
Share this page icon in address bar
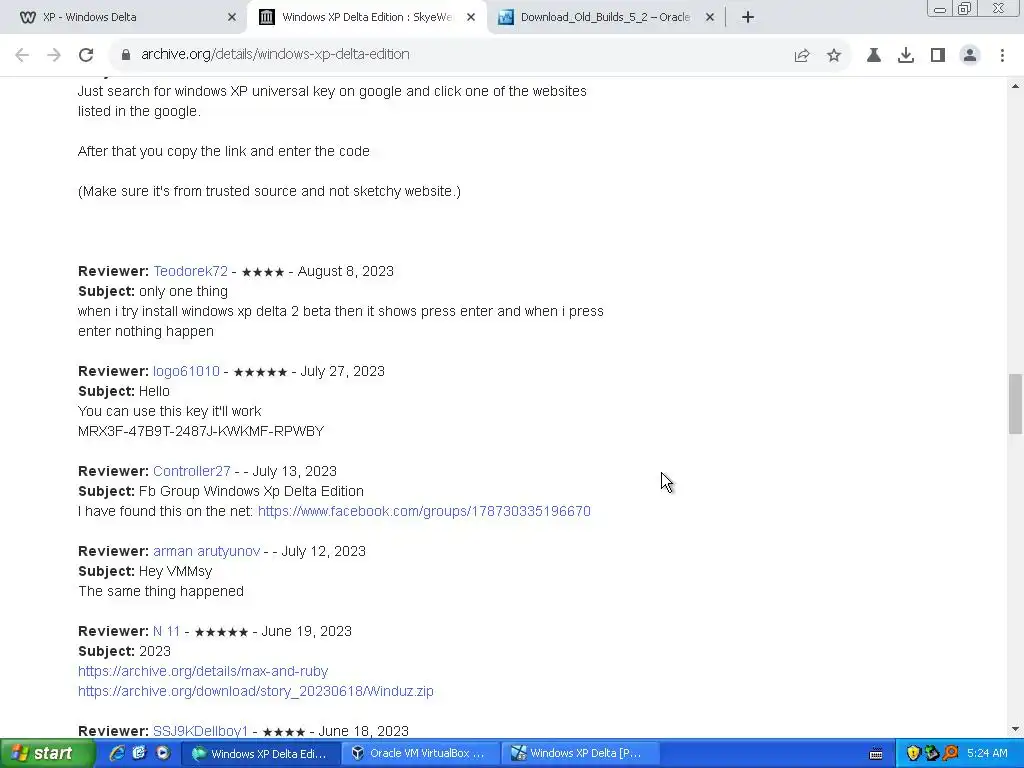(802, 55)
